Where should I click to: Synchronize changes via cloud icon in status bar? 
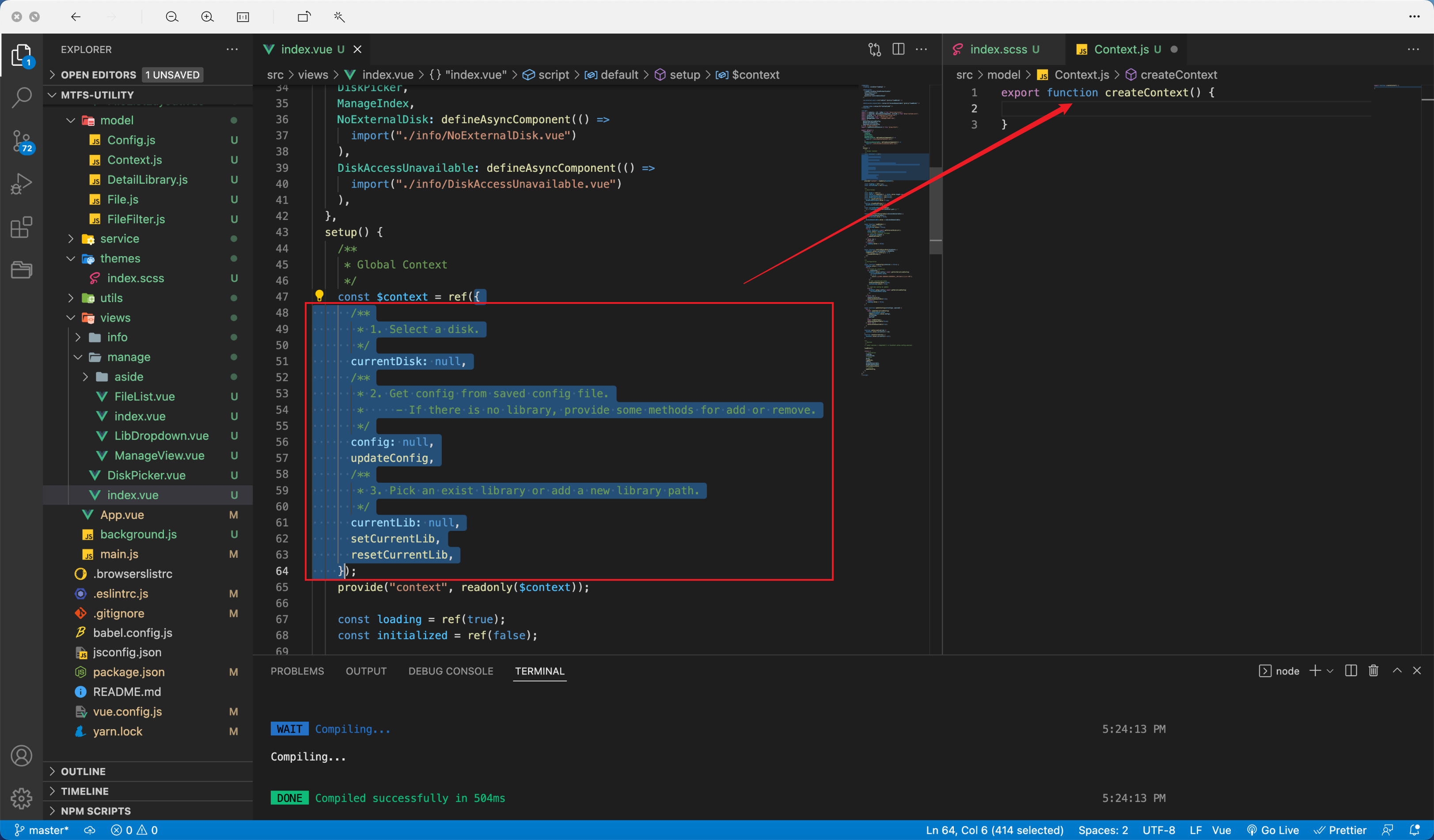(x=90, y=830)
